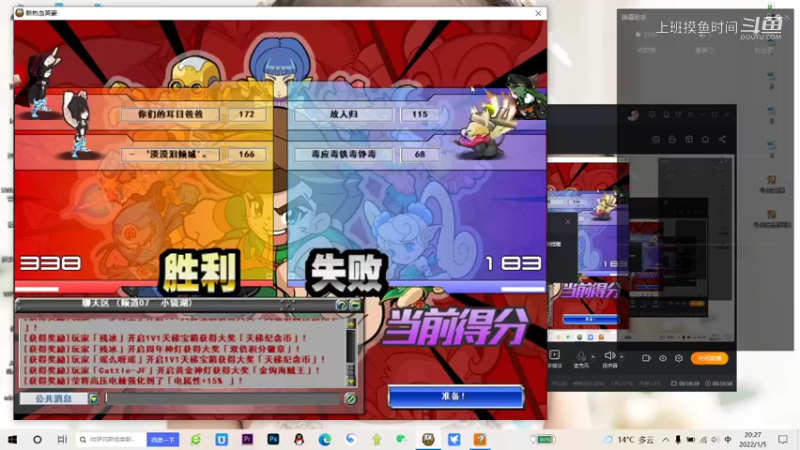Select the player row with score 166
The image size is (800, 450).
click(x=194, y=154)
